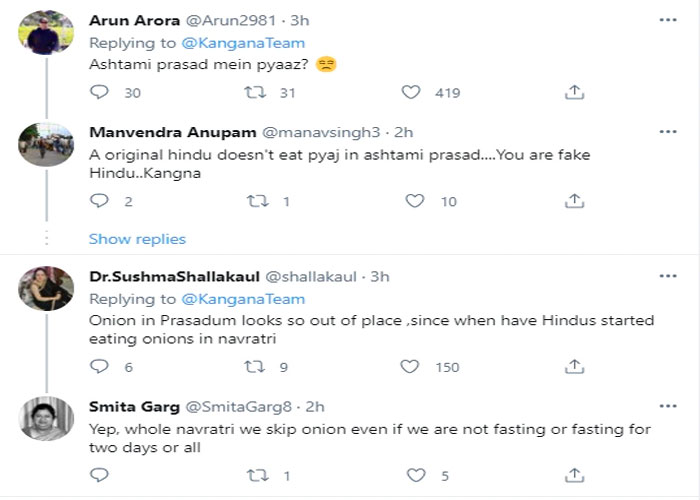Open more options on Dr.SushmaShallakaul's tweet
Screen dimensions: 700x500
tap(667, 276)
